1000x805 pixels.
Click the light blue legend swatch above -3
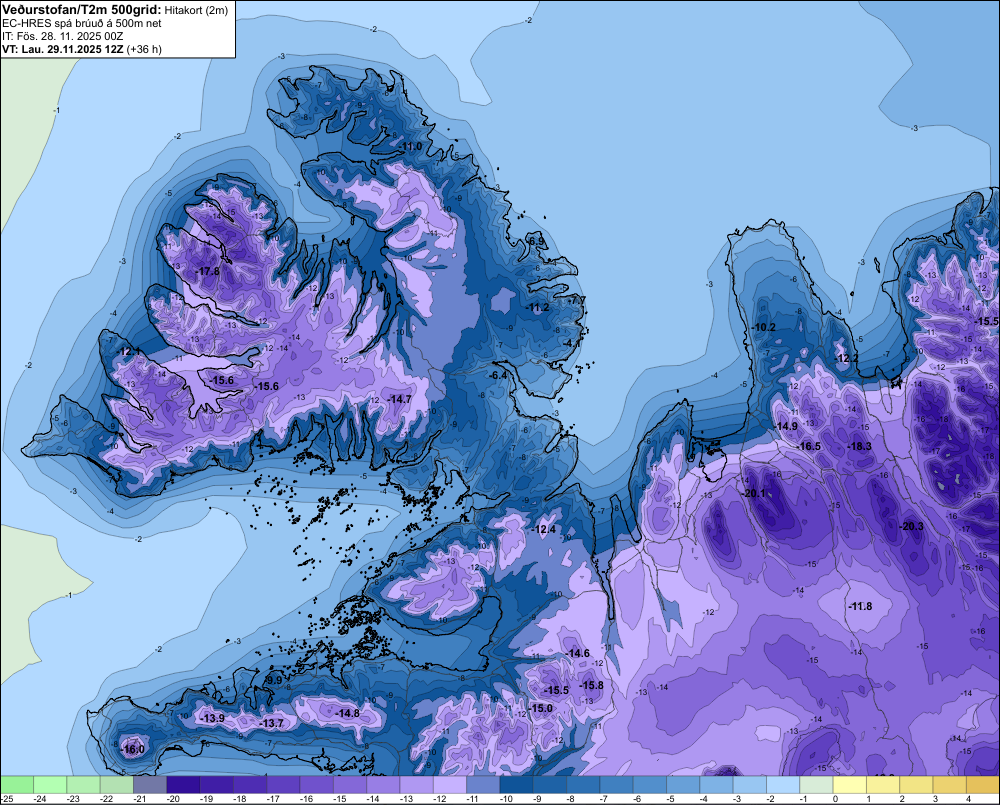pyautogui.click(x=750, y=784)
